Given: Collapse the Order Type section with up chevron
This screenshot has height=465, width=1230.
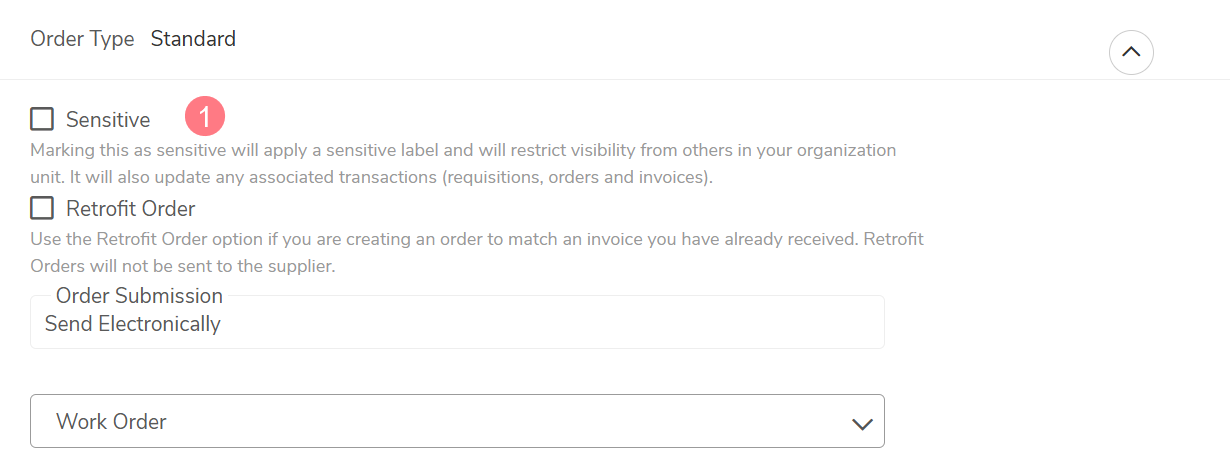Looking at the screenshot, I should pyautogui.click(x=1131, y=52).
